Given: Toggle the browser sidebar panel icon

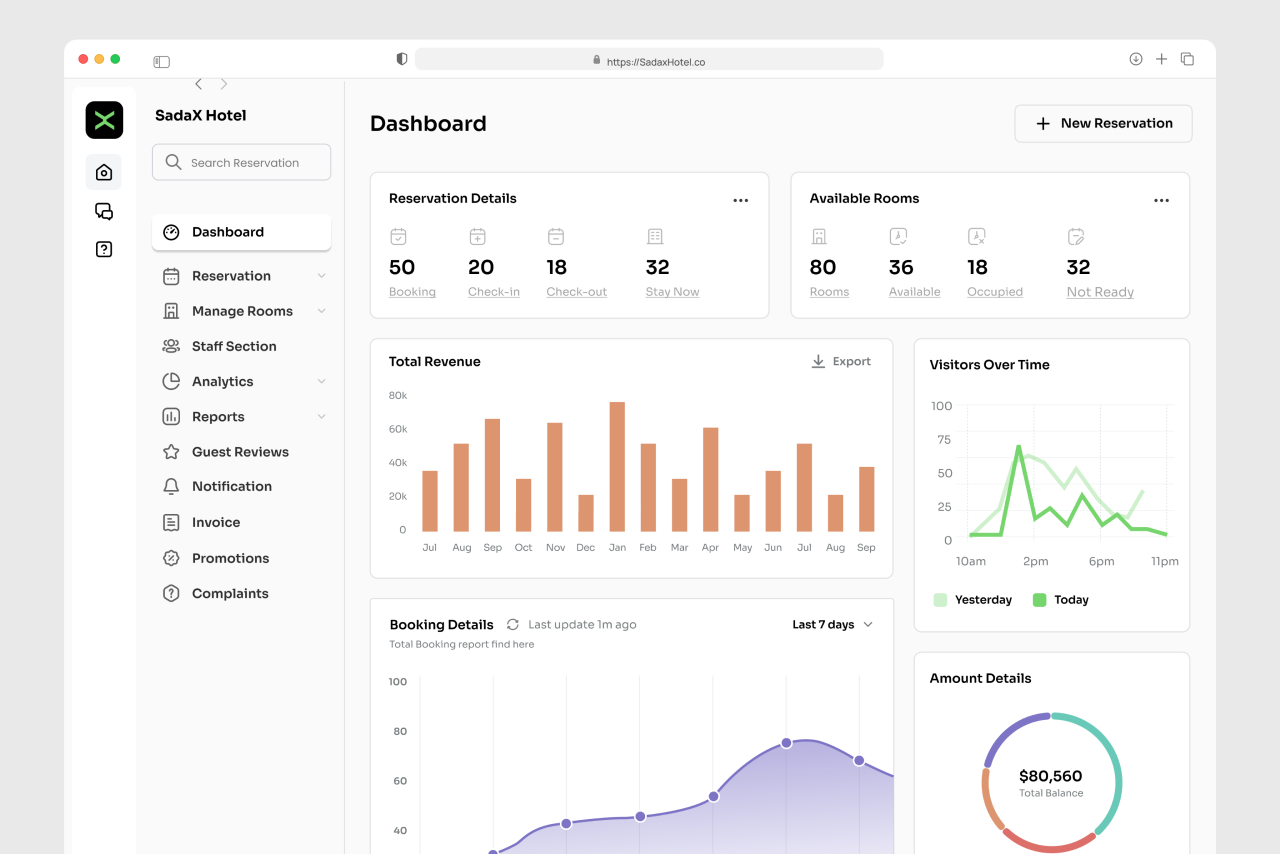Looking at the screenshot, I should (161, 61).
